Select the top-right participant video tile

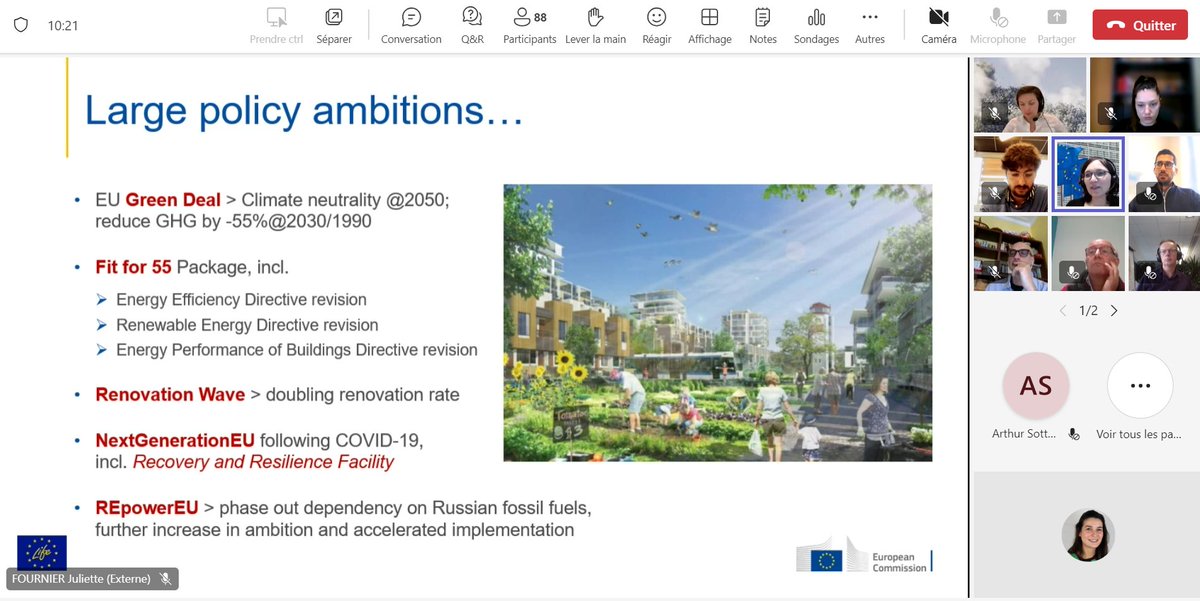(x=1145, y=95)
